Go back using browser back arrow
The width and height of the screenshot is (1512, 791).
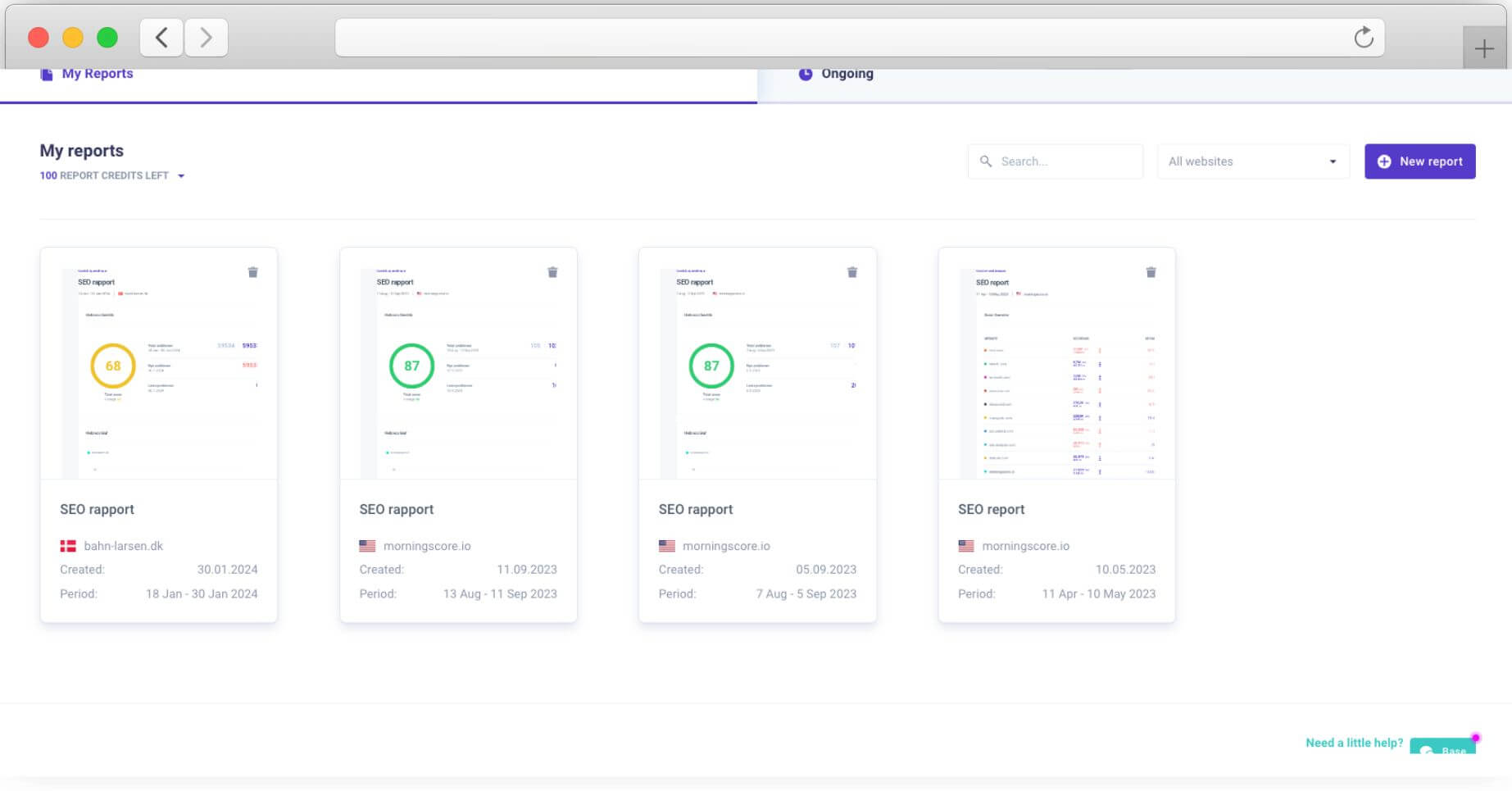point(161,38)
